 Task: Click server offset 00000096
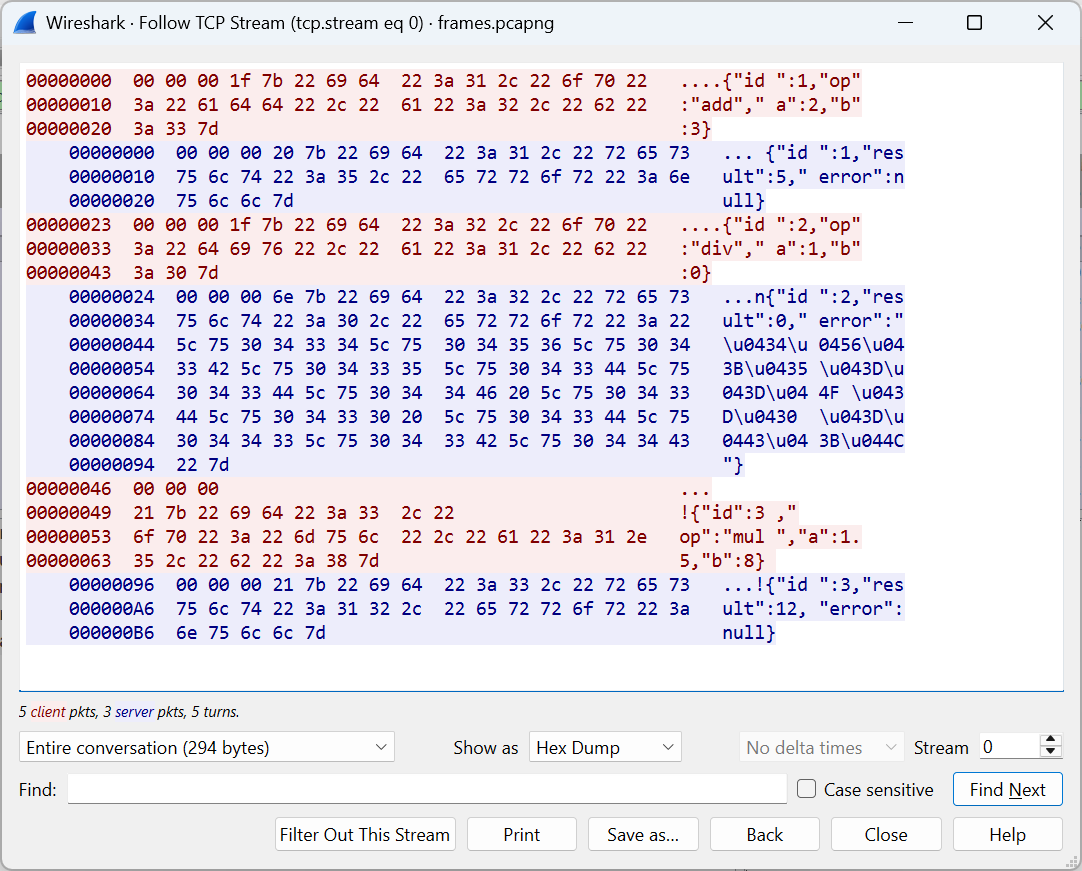(x=112, y=585)
